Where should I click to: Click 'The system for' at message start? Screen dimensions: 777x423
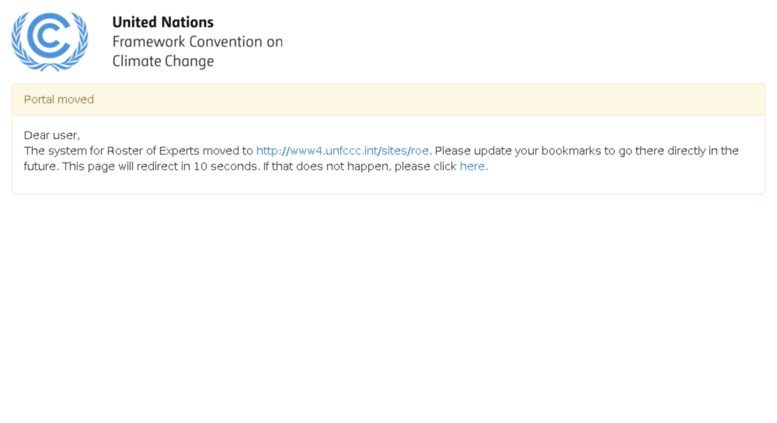pyautogui.click(x=63, y=151)
